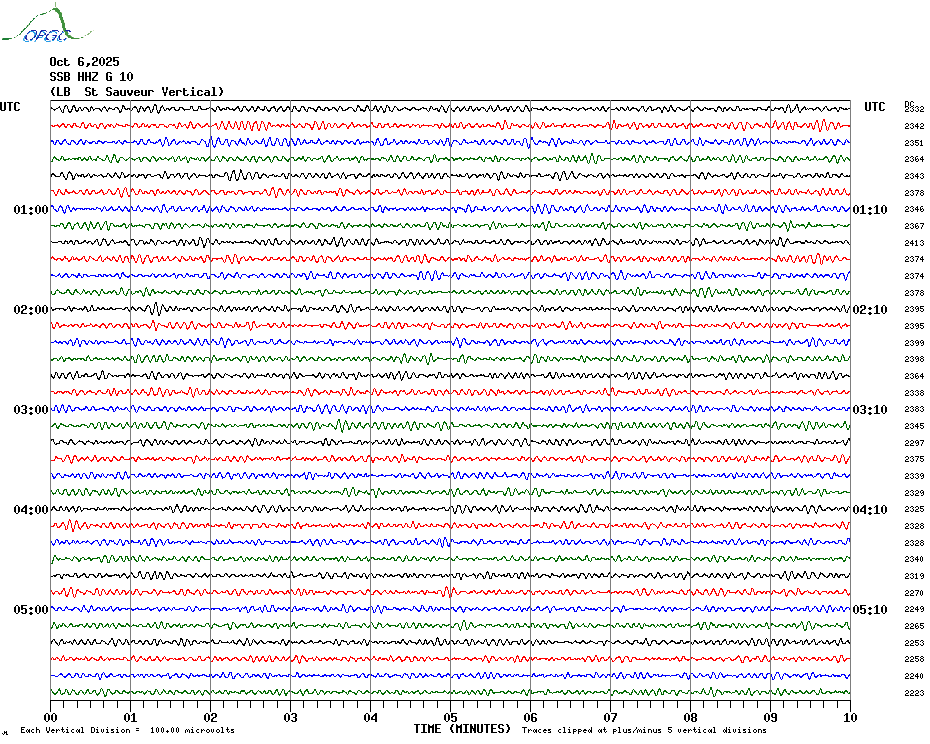The height and width of the screenshot is (744, 930).
Task: Click the '05:00' time label on left
Action: pyautogui.click(x=31, y=610)
